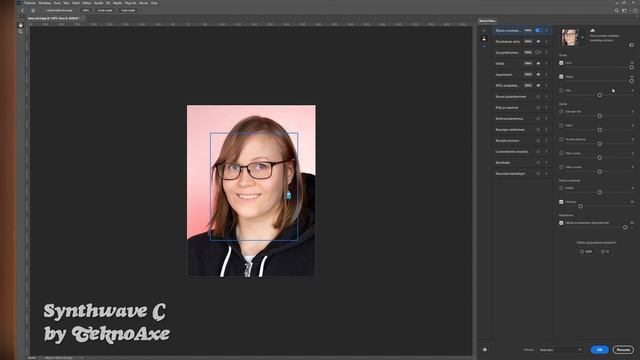640x360 pixels.
Task: Select the Hand tool
Action: (21, 25)
